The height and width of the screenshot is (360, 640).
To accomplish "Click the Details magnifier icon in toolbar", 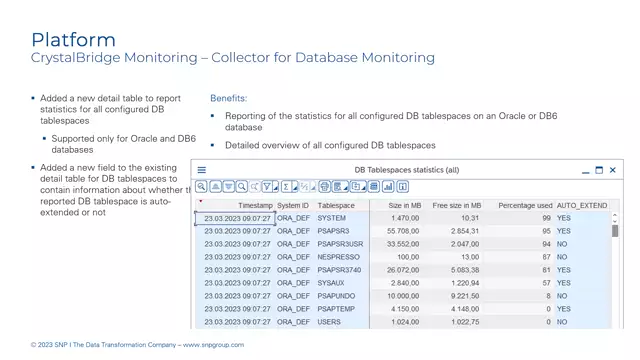I will click(201, 187).
